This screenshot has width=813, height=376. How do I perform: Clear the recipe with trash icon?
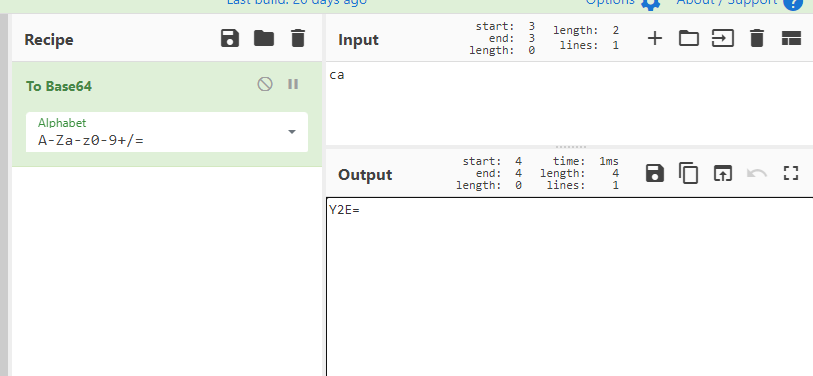click(298, 39)
